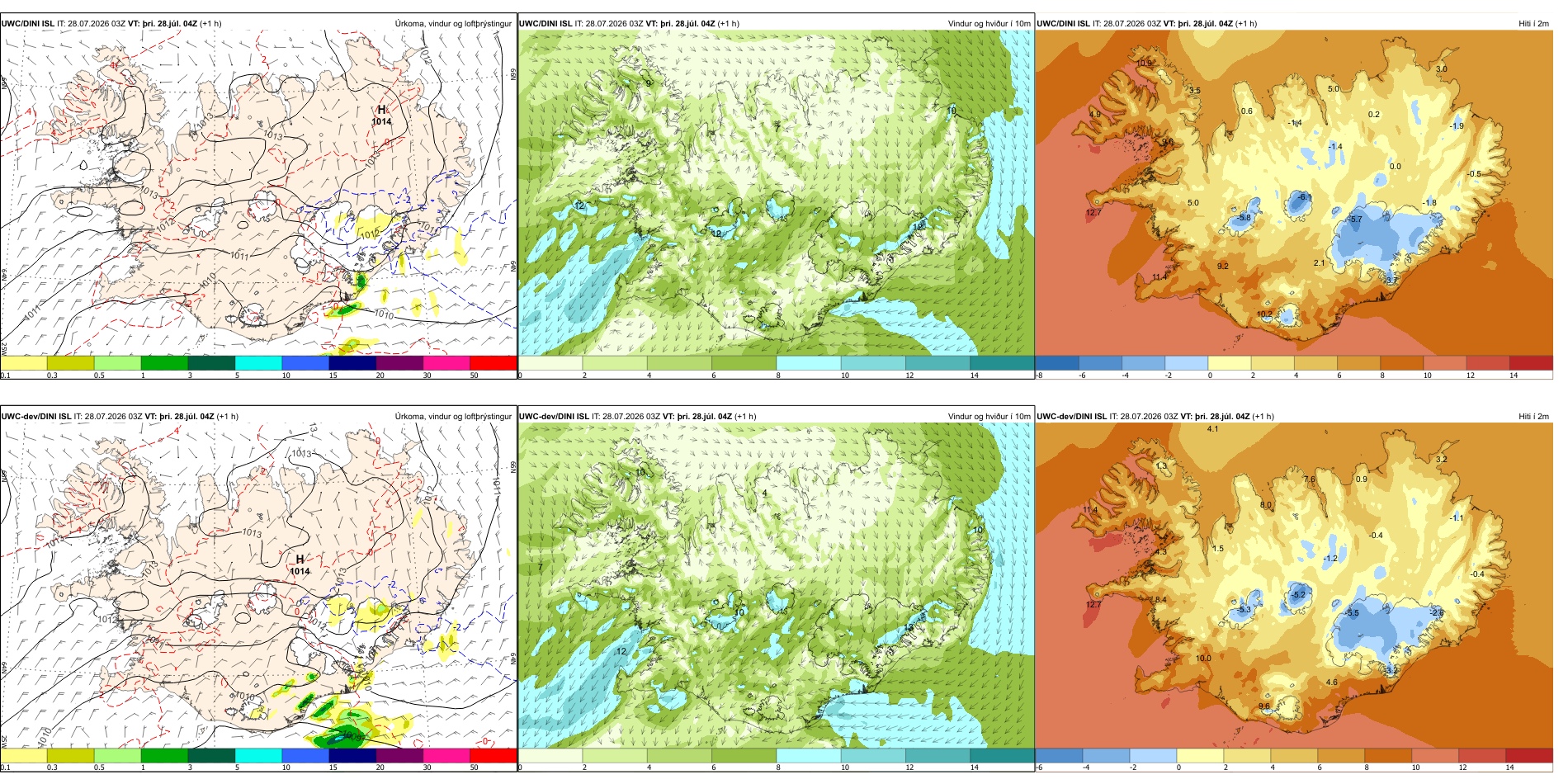Pick the pale 0–2 swatch in bottom wind legend
The image size is (1568, 784).
pos(550,756)
